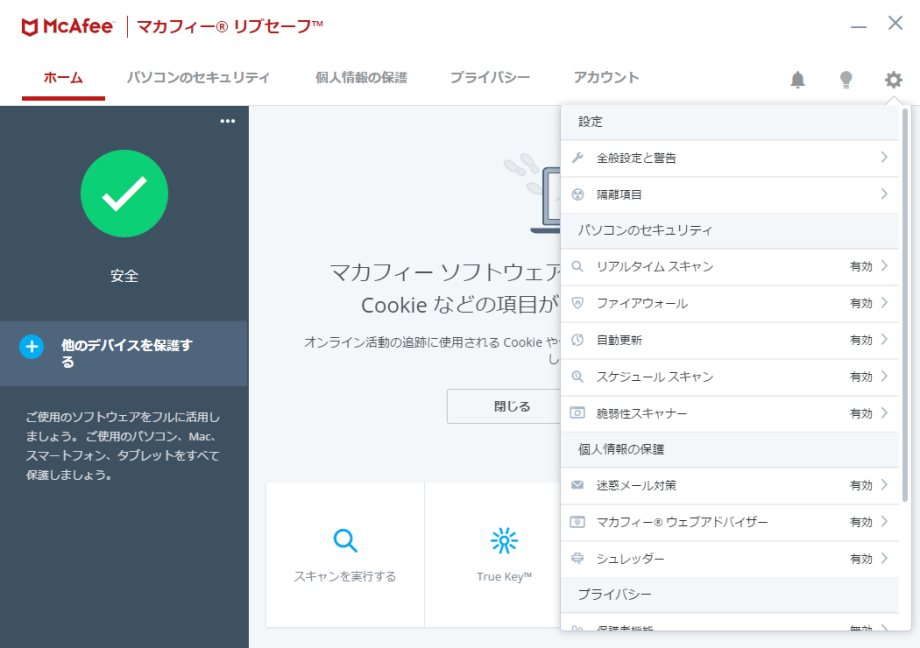Click the スキャンを実行する tile label
The width and height of the screenshot is (920, 648).
tap(345, 576)
